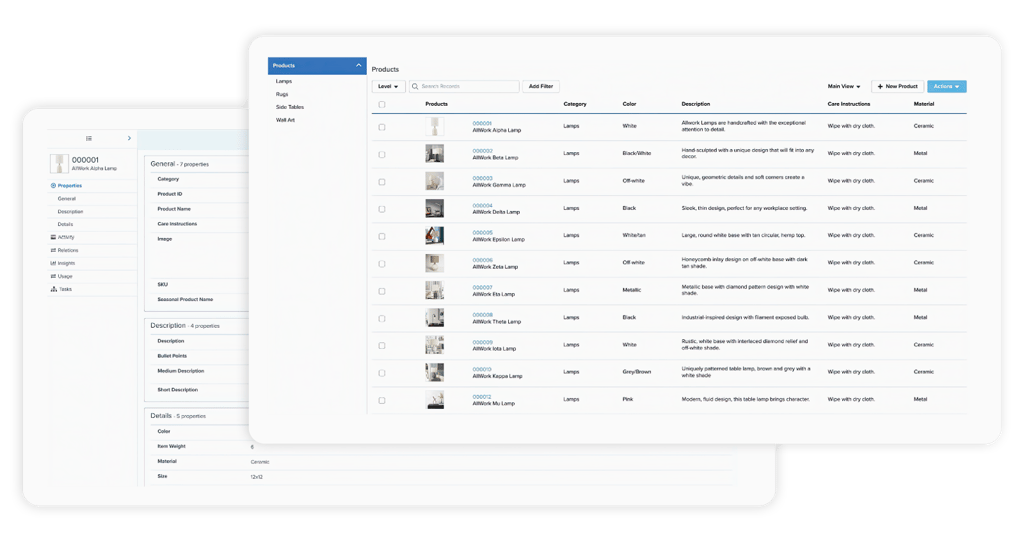This screenshot has height=544, width=1024.
Task: Click the Product Name property in the General section
Action: pos(174,209)
